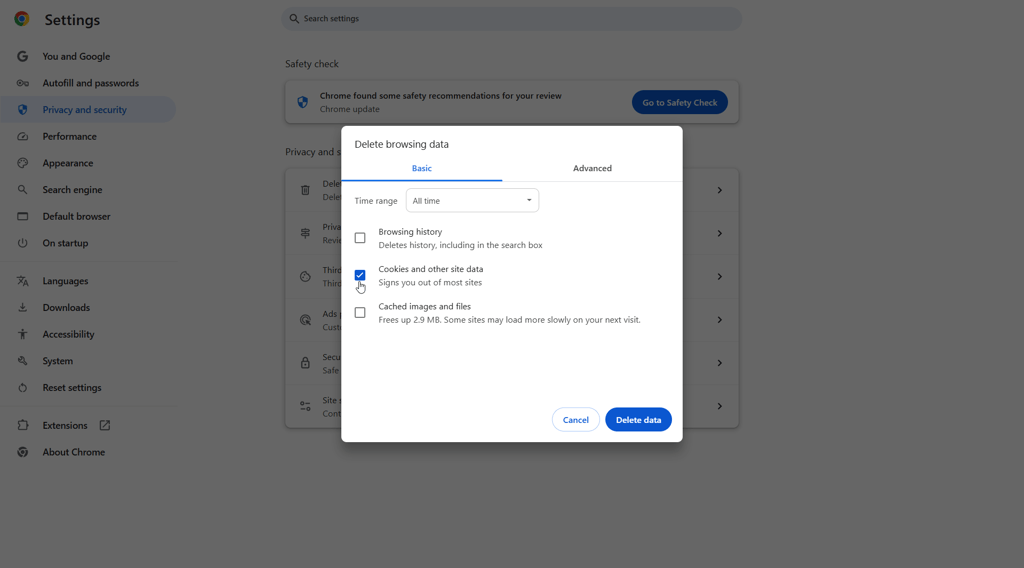Click the shield icon for Privacy and security
The height and width of the screenshot is (568, 1024).
[x=22, y=110]
